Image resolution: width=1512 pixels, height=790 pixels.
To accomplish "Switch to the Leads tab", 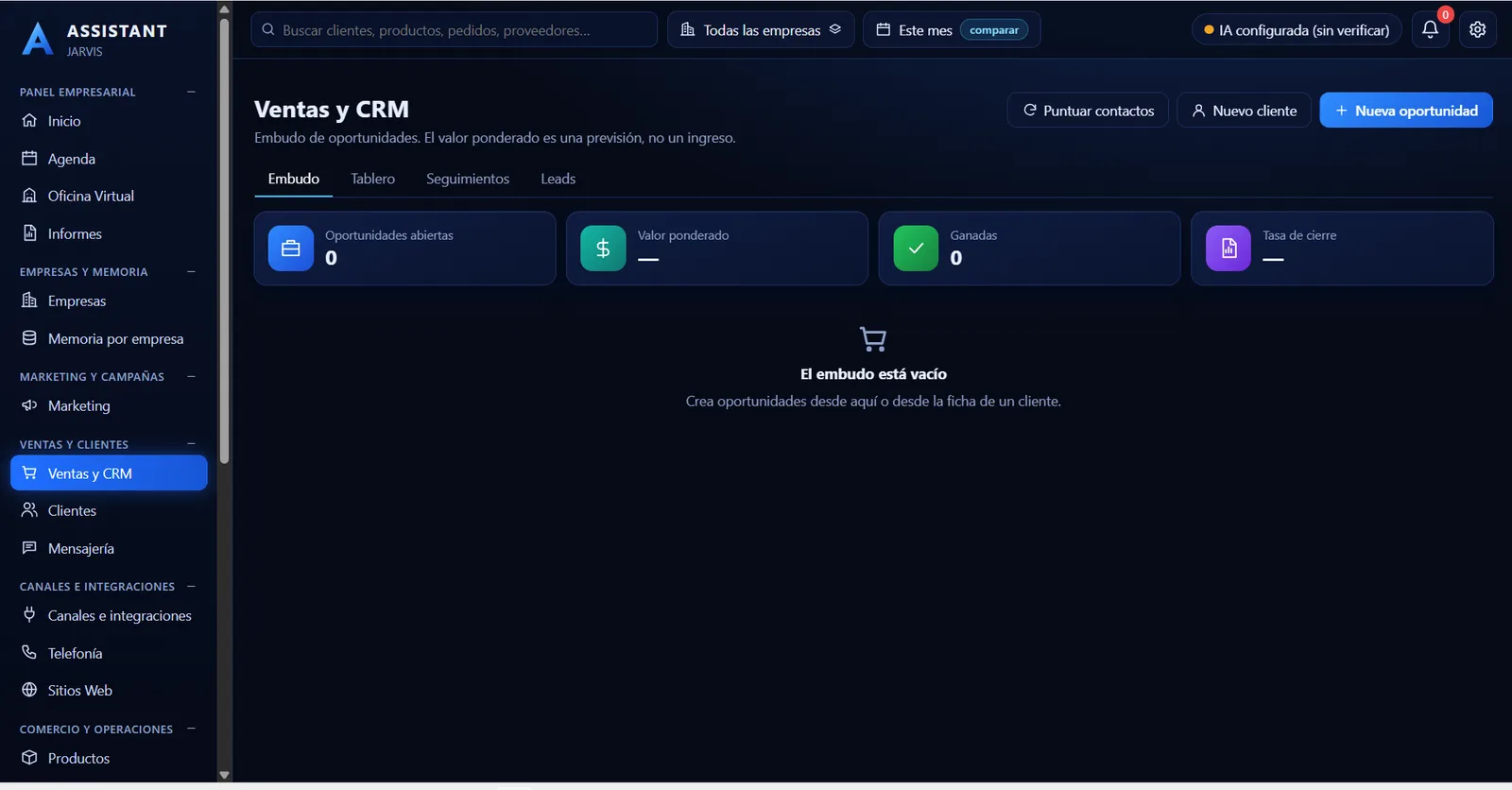I will point(558,179).
